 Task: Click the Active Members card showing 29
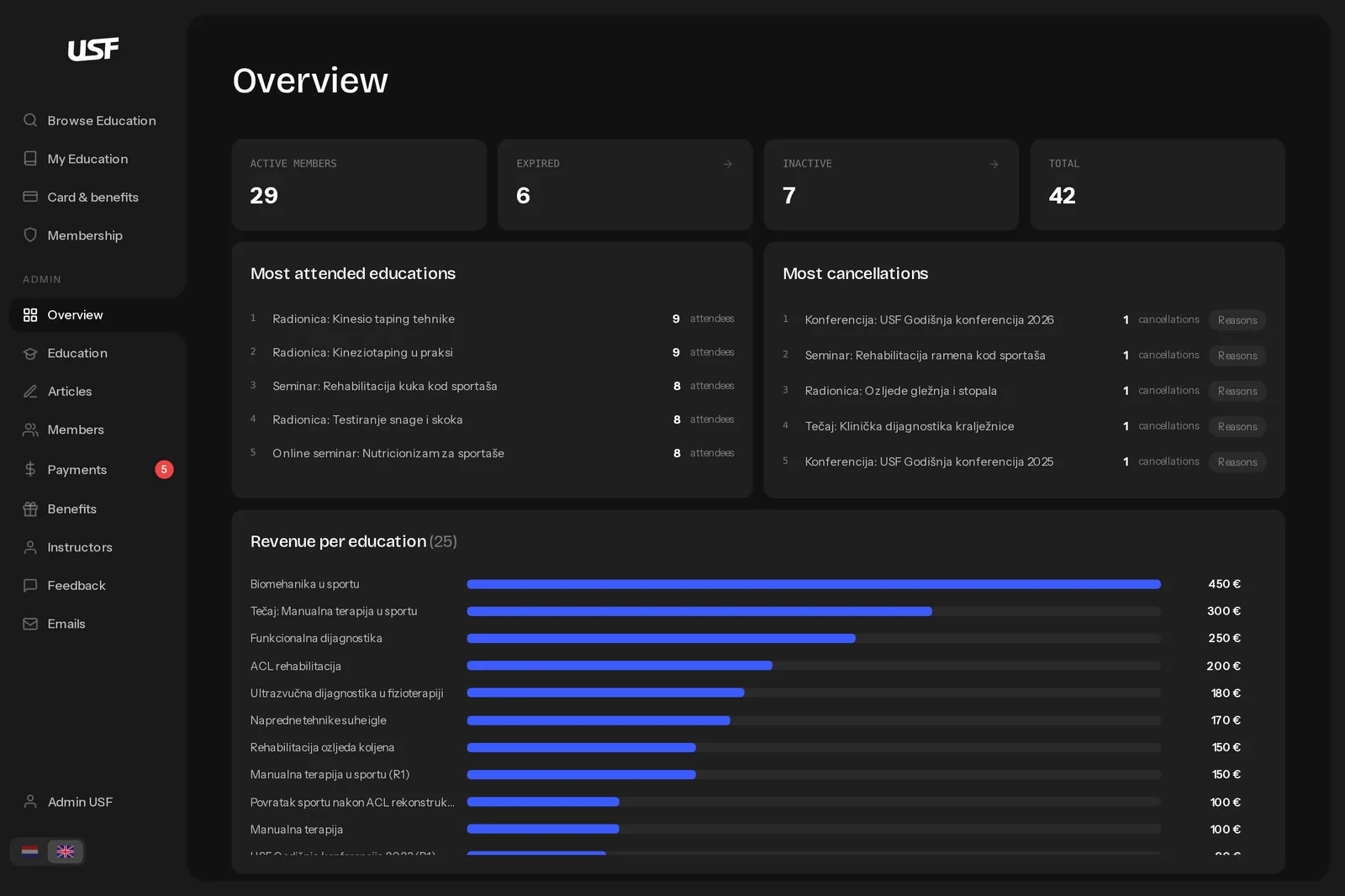[359, 185]
